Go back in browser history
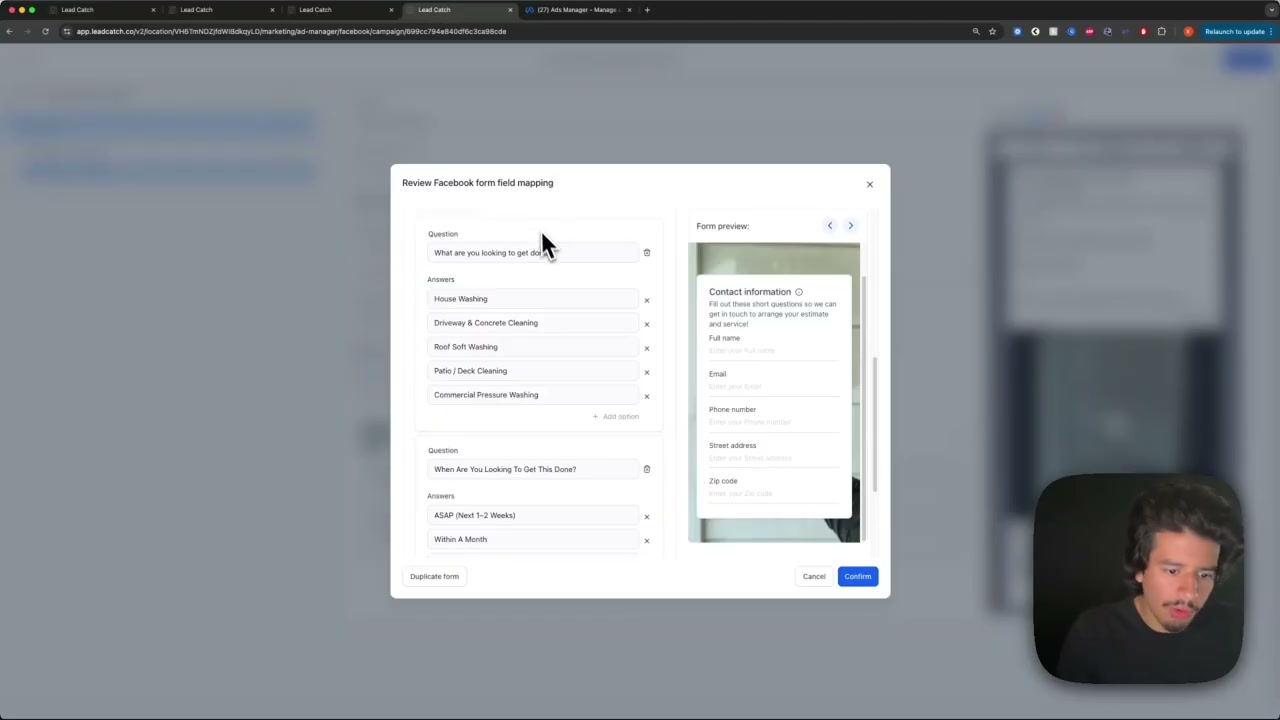Screen dimensions: 1280x720 coord(9,31)
